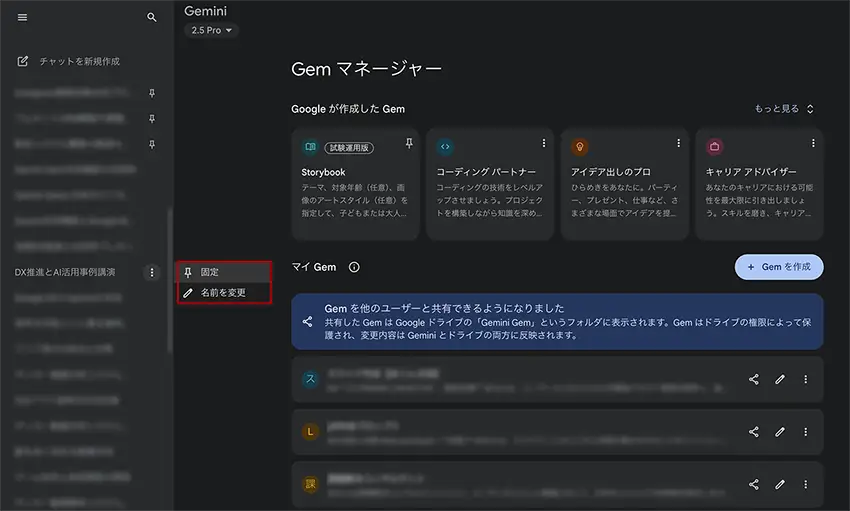Viewport: 850px width, 511px height.
Task: Toggle pin on the third pinned chat
Action: pos(152,144)
